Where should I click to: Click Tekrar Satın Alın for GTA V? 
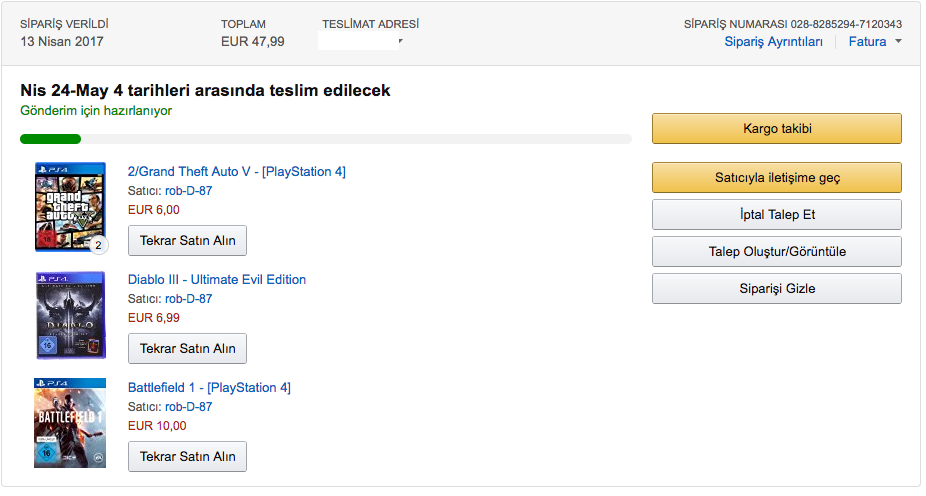click(x=187, y=240)
